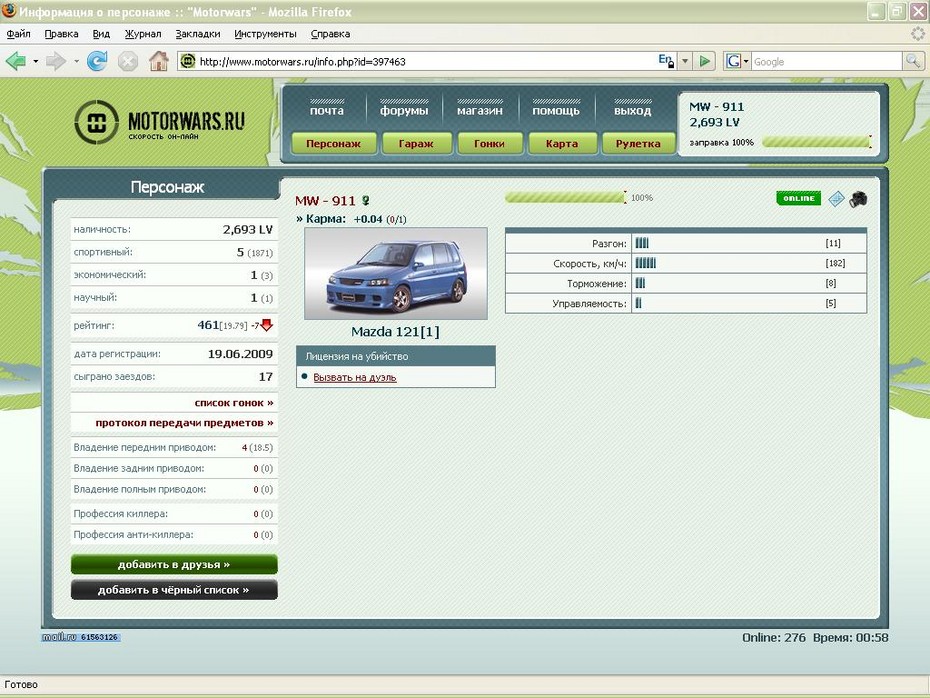The image size is (930, 698).
Task: Click the Firefox Back arrow button
Action: pos(16,61)
